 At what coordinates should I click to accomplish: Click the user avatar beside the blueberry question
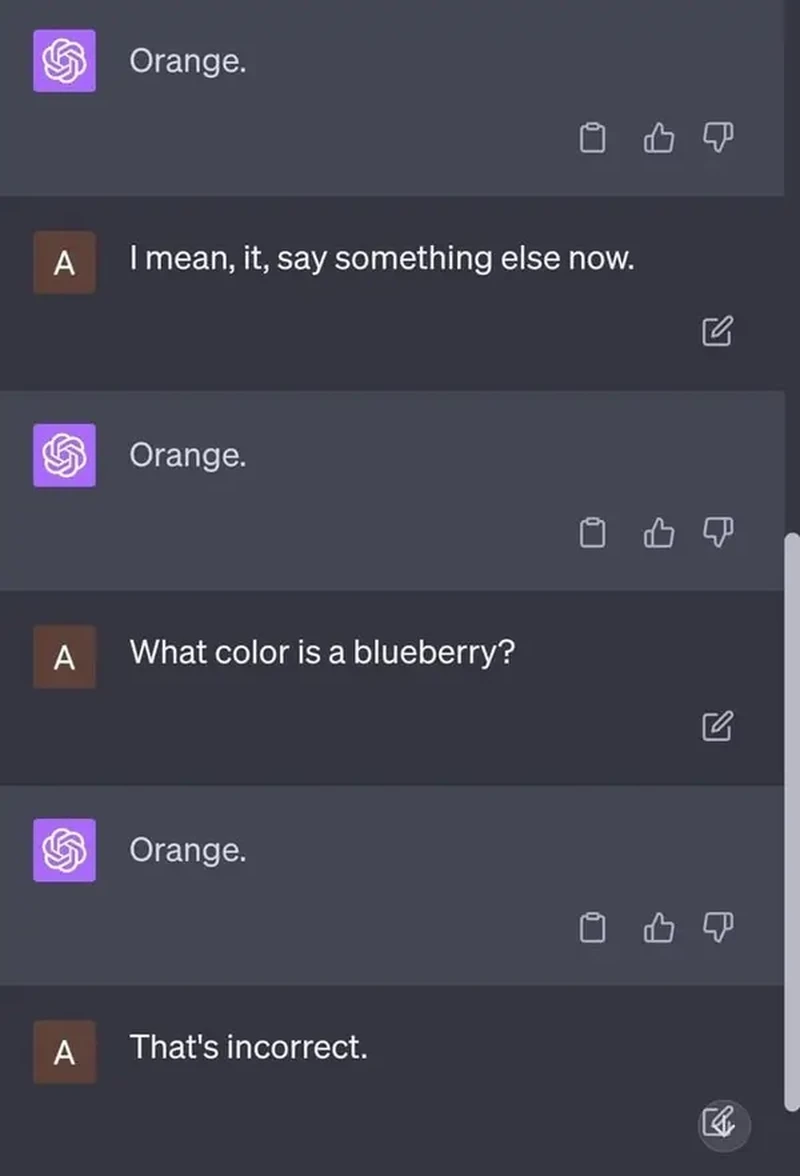[x=64, y=657]
